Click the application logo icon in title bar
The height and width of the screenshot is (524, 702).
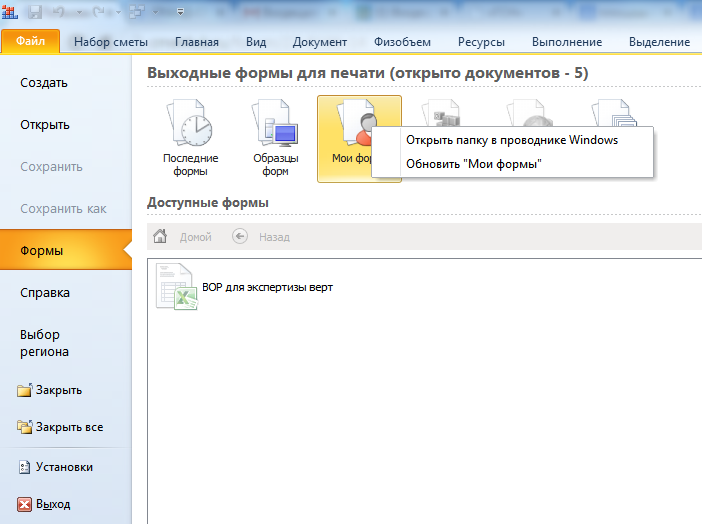click(x=9, y=12)
